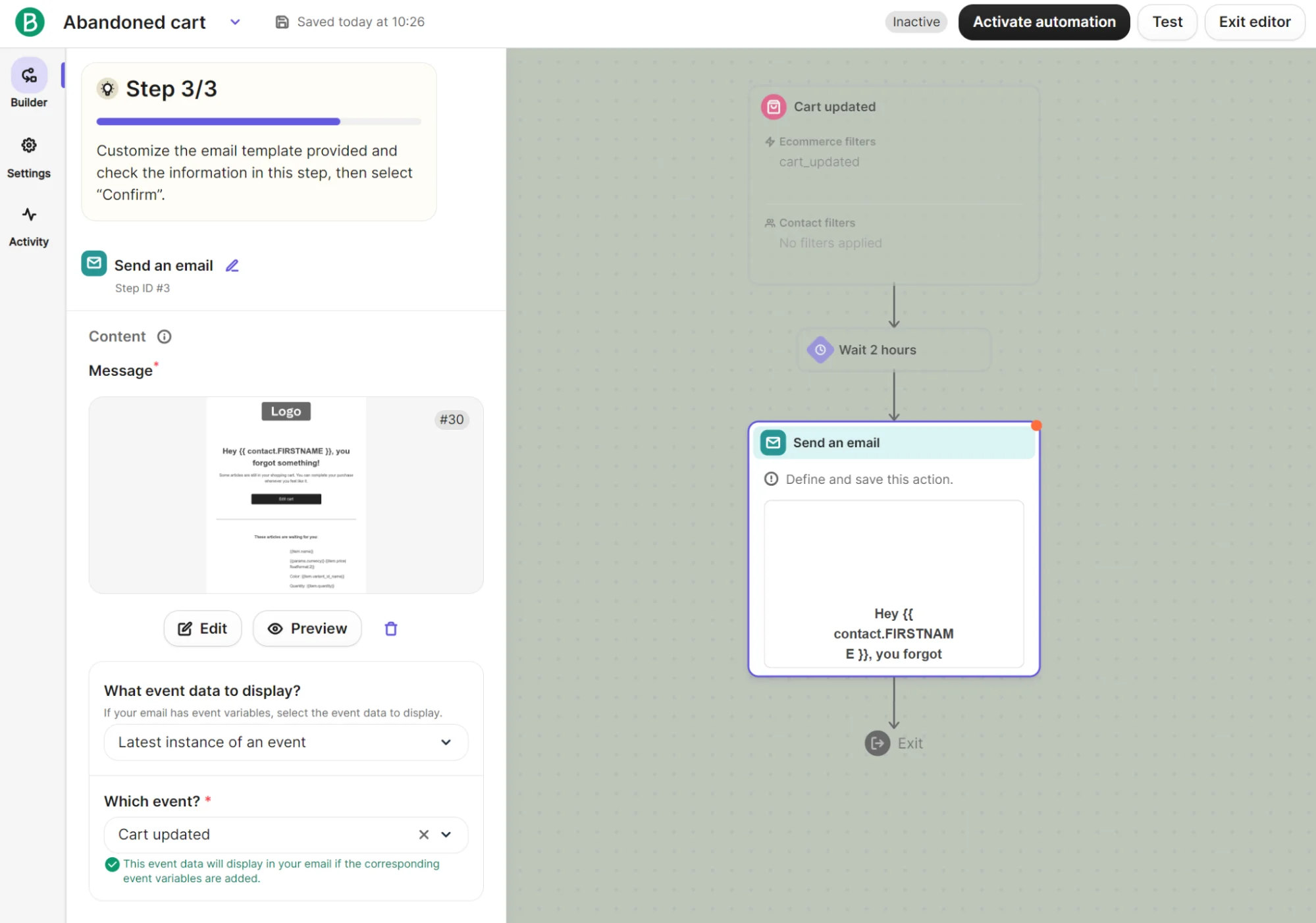Image resolution: width=1316 pixels, height=923 pixels.
Task: Select the Cart updated trigger node
Action: pyautogui.click(x=894, y=186)
